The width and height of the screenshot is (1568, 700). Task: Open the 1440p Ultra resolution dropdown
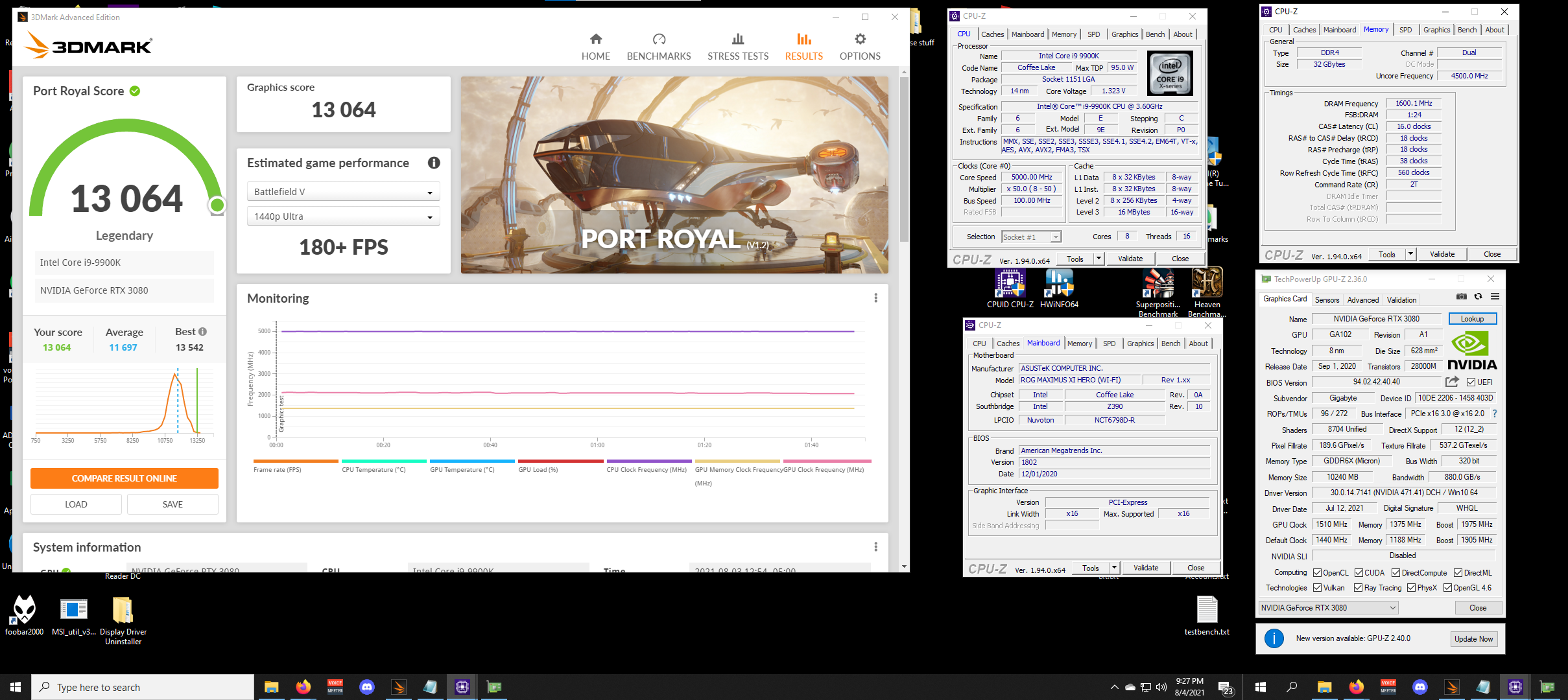point(343,216)
